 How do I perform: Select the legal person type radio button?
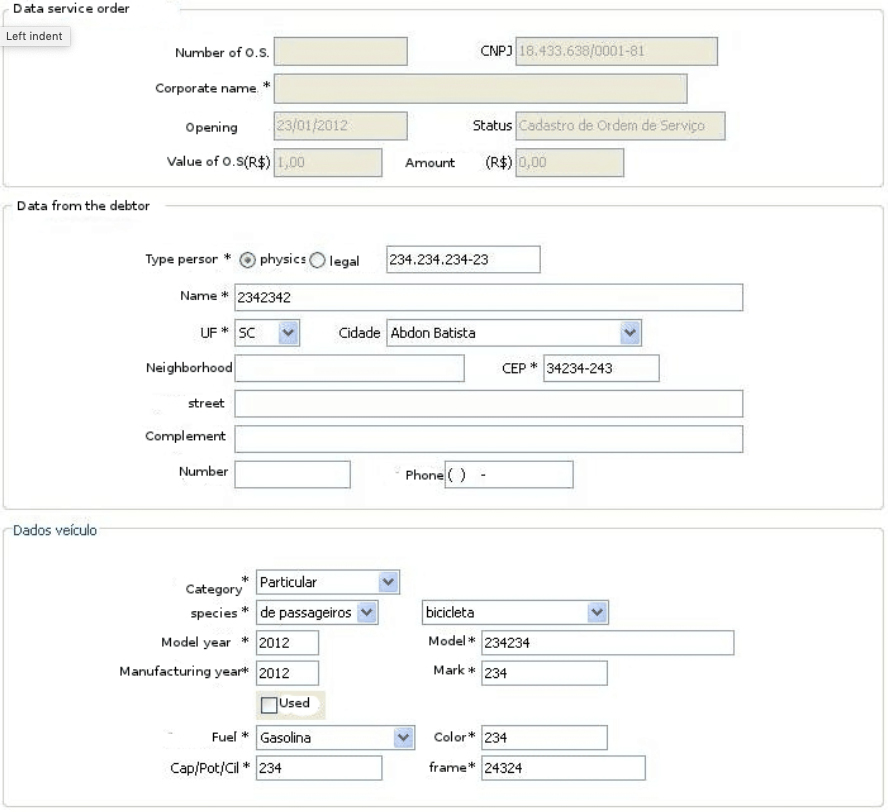pyautogui.click(x=318, y=259)
